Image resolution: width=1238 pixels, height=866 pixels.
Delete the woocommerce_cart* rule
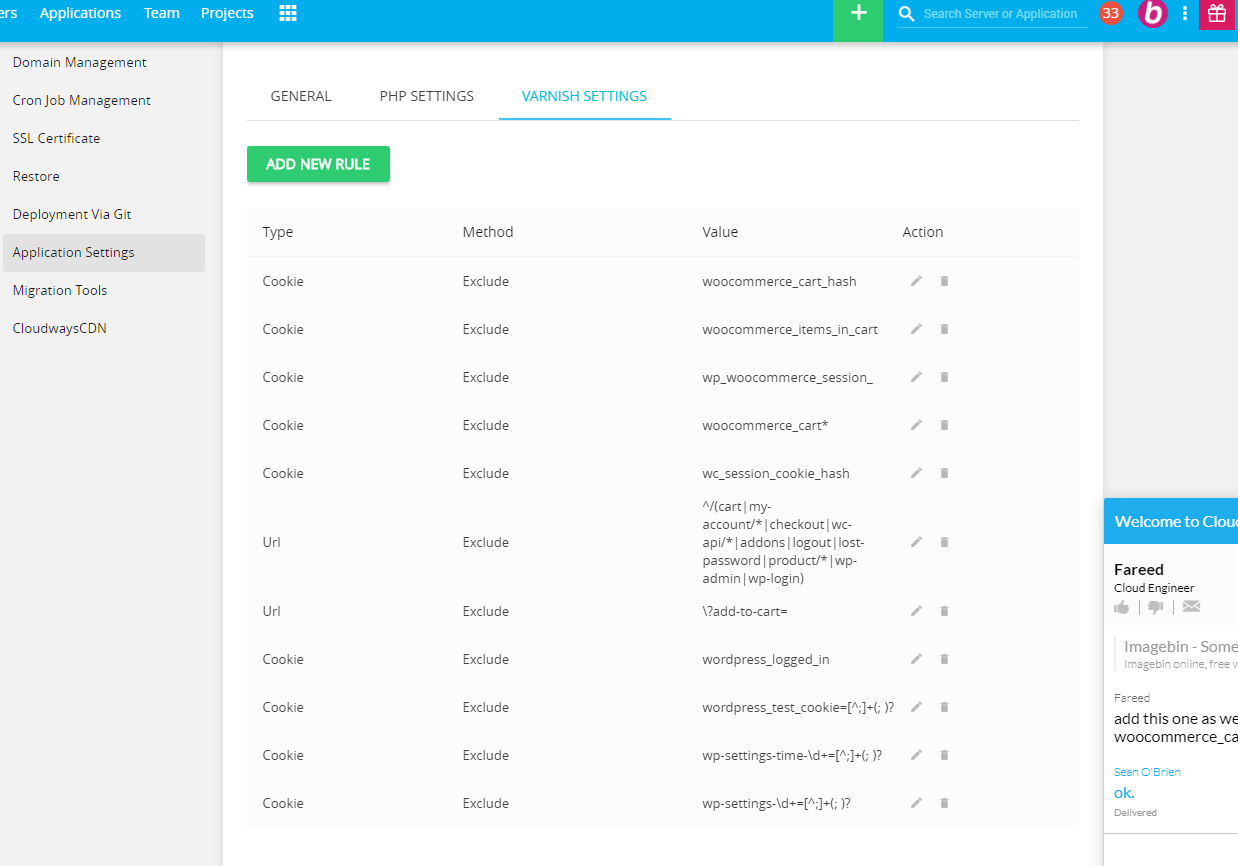944,425
